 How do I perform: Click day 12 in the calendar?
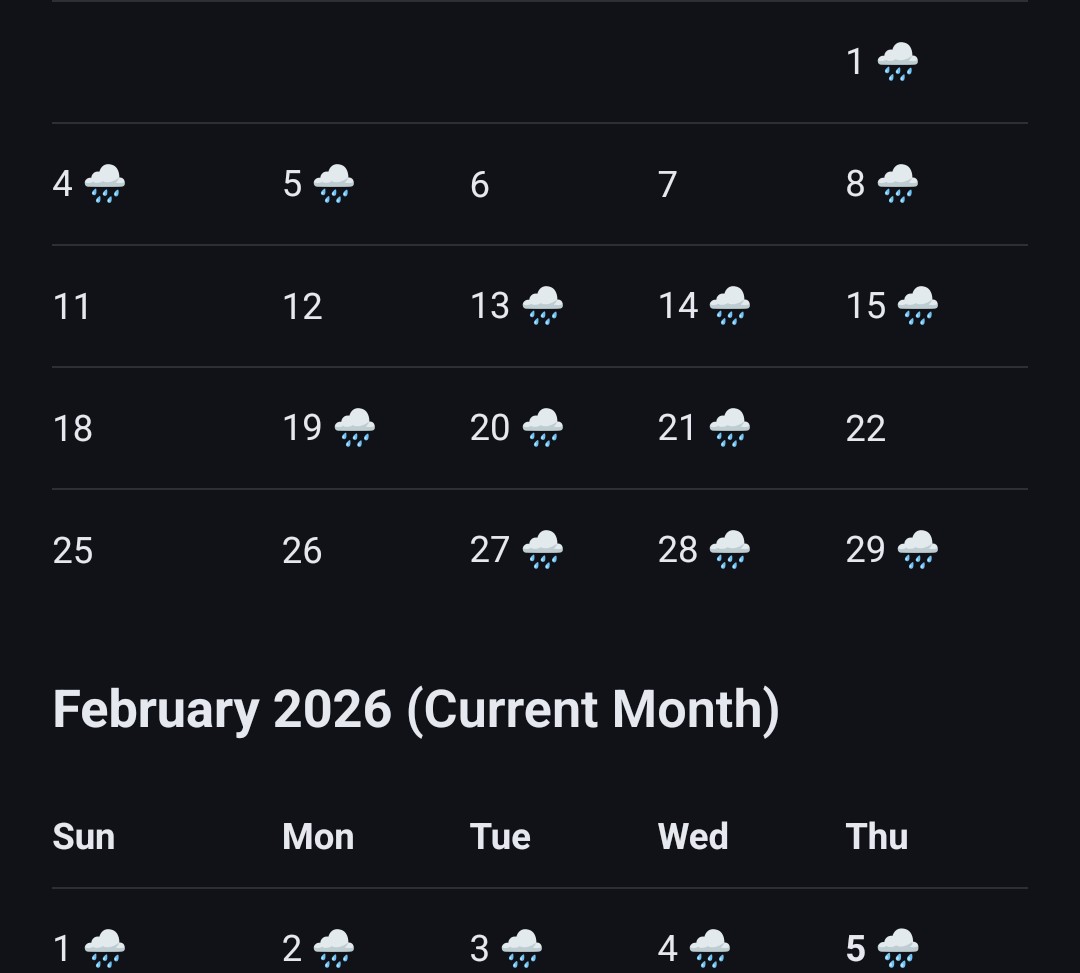302,306
